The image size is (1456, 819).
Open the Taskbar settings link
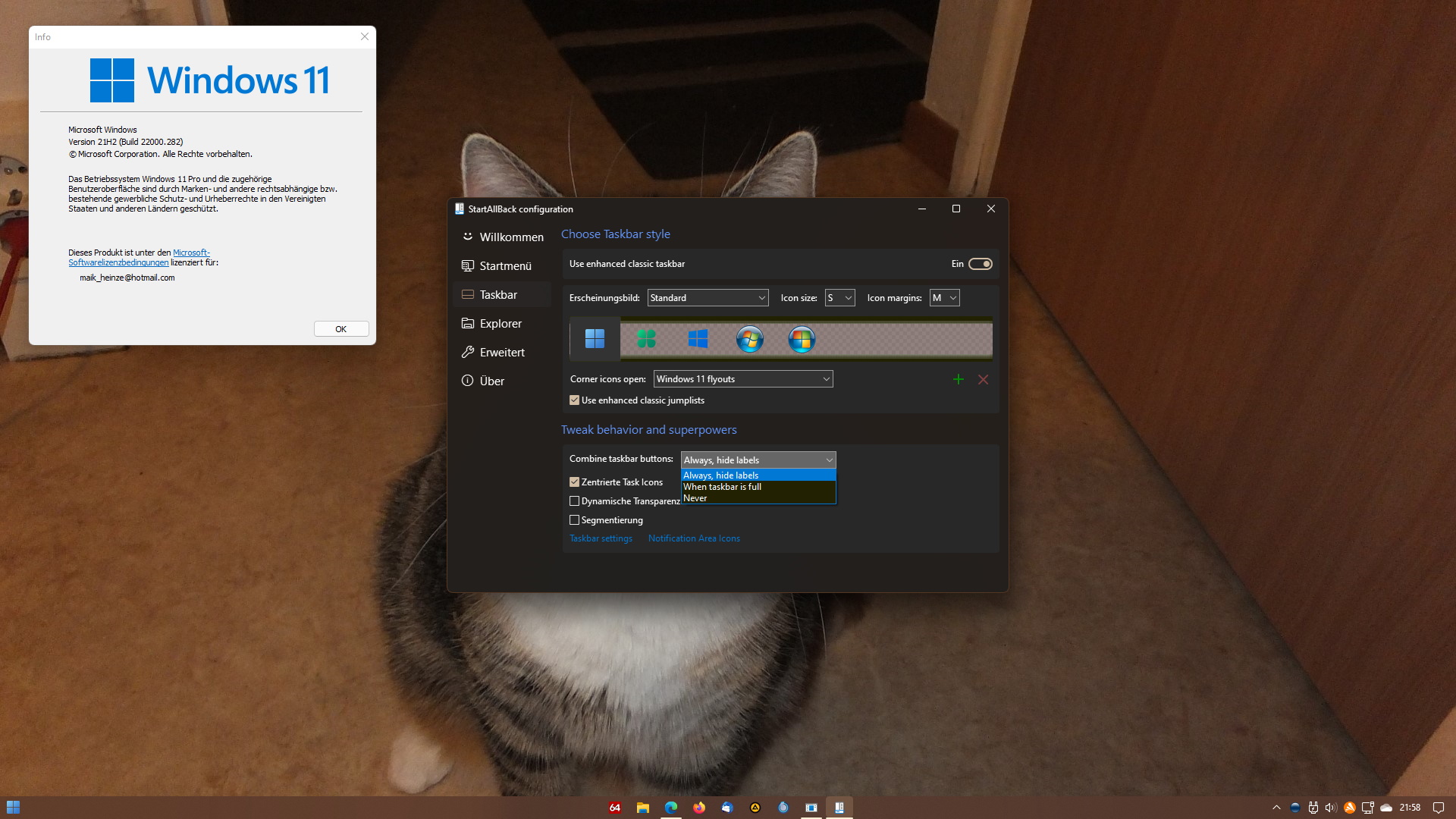(x=601, y=538)
